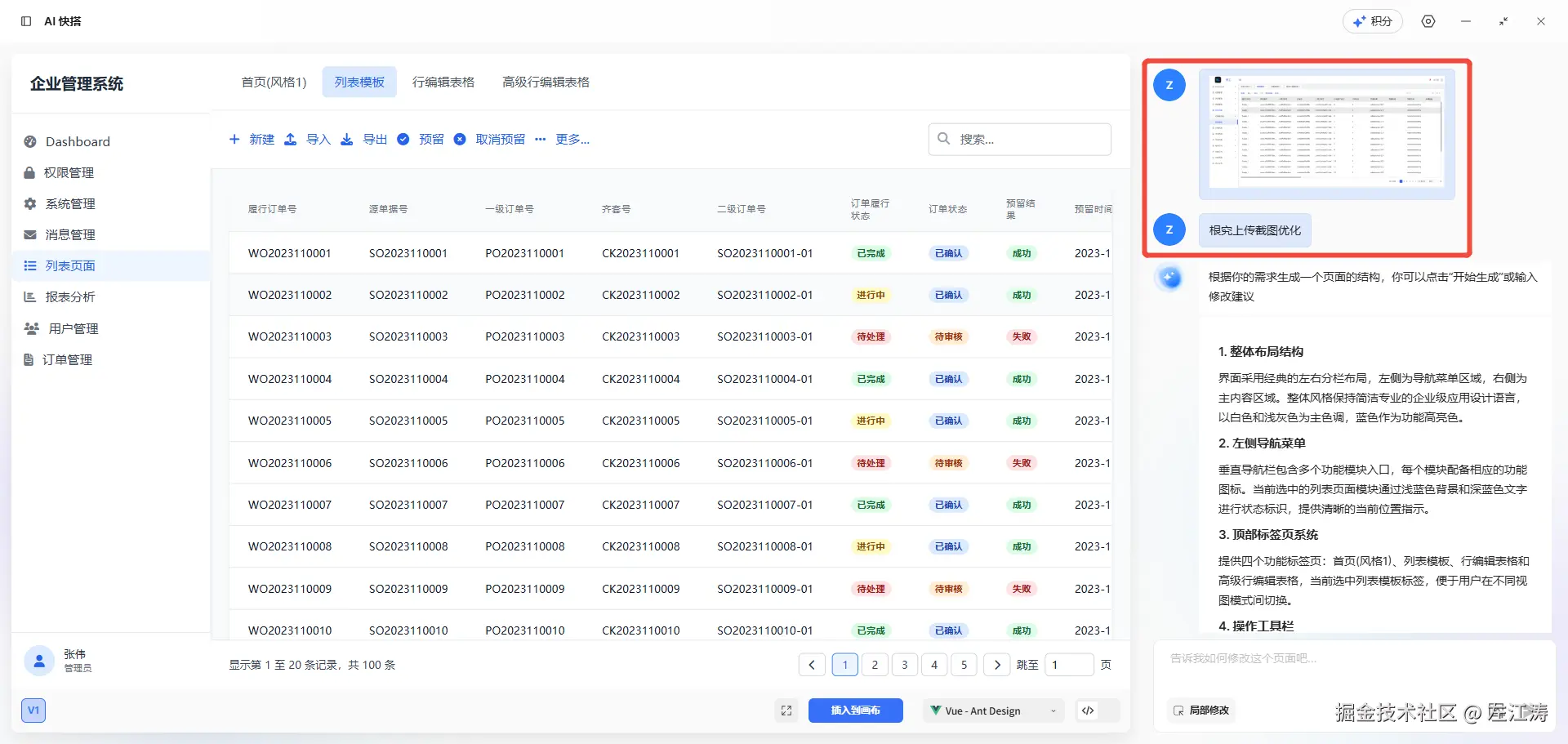Viewport: 1568px width, 744px height.
Task: Click the 订单状态 column header
Action: (947, 209)
